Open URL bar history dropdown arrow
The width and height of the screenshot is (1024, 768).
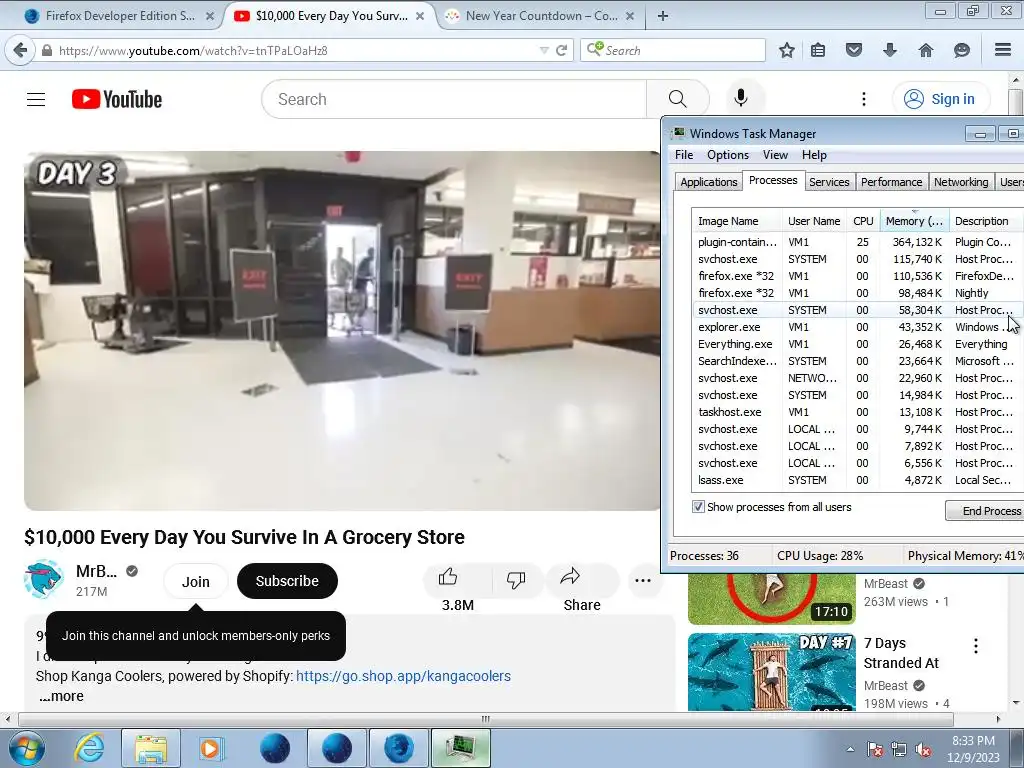click(543, 50)
